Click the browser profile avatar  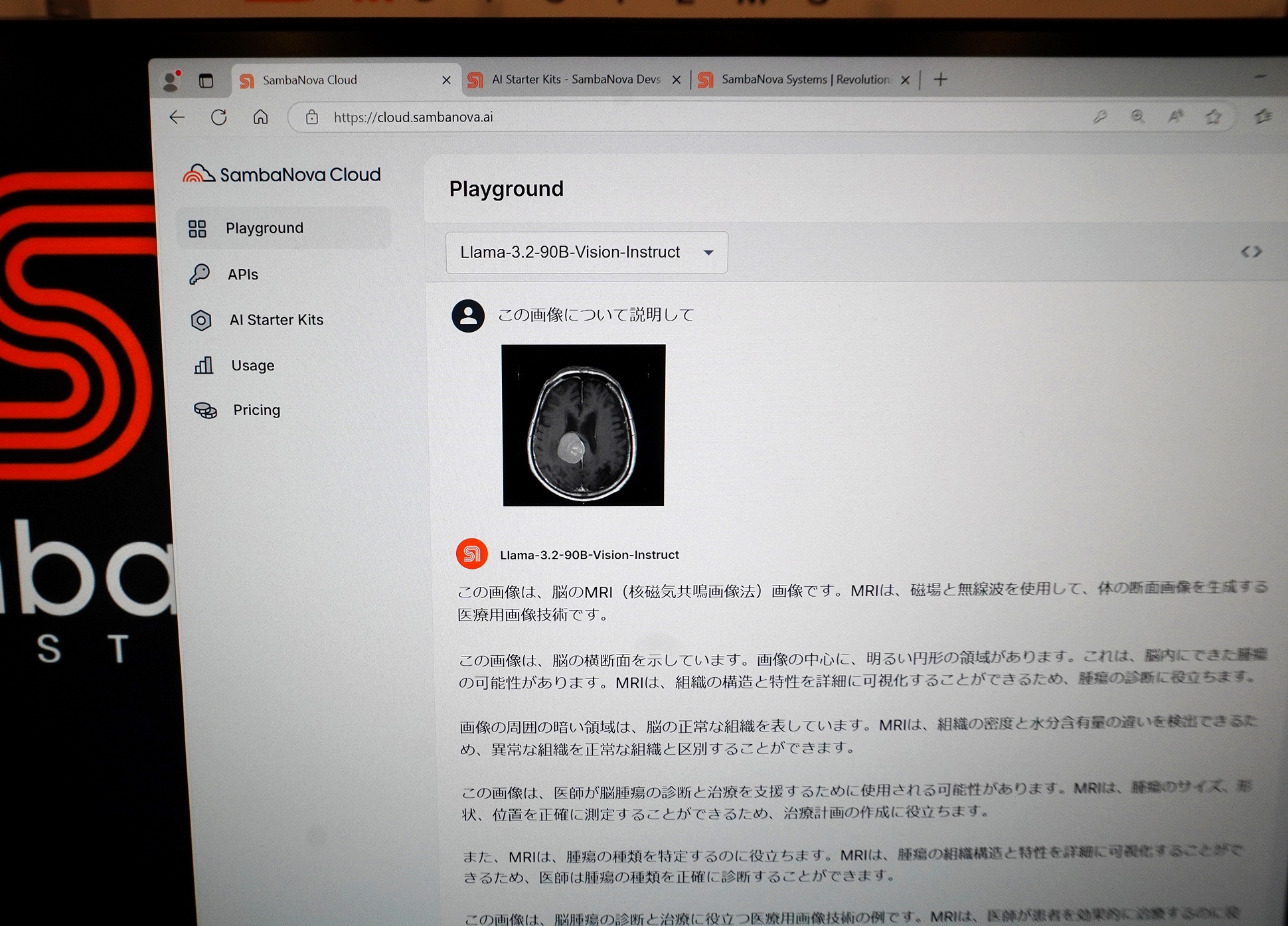[171, 80]
